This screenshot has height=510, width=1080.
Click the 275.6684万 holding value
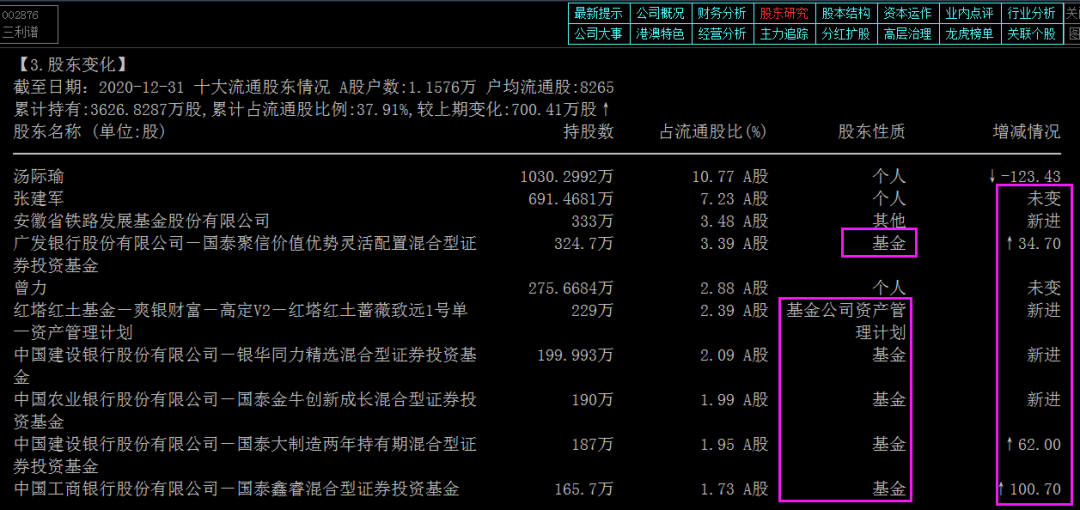tap(571, 288)
